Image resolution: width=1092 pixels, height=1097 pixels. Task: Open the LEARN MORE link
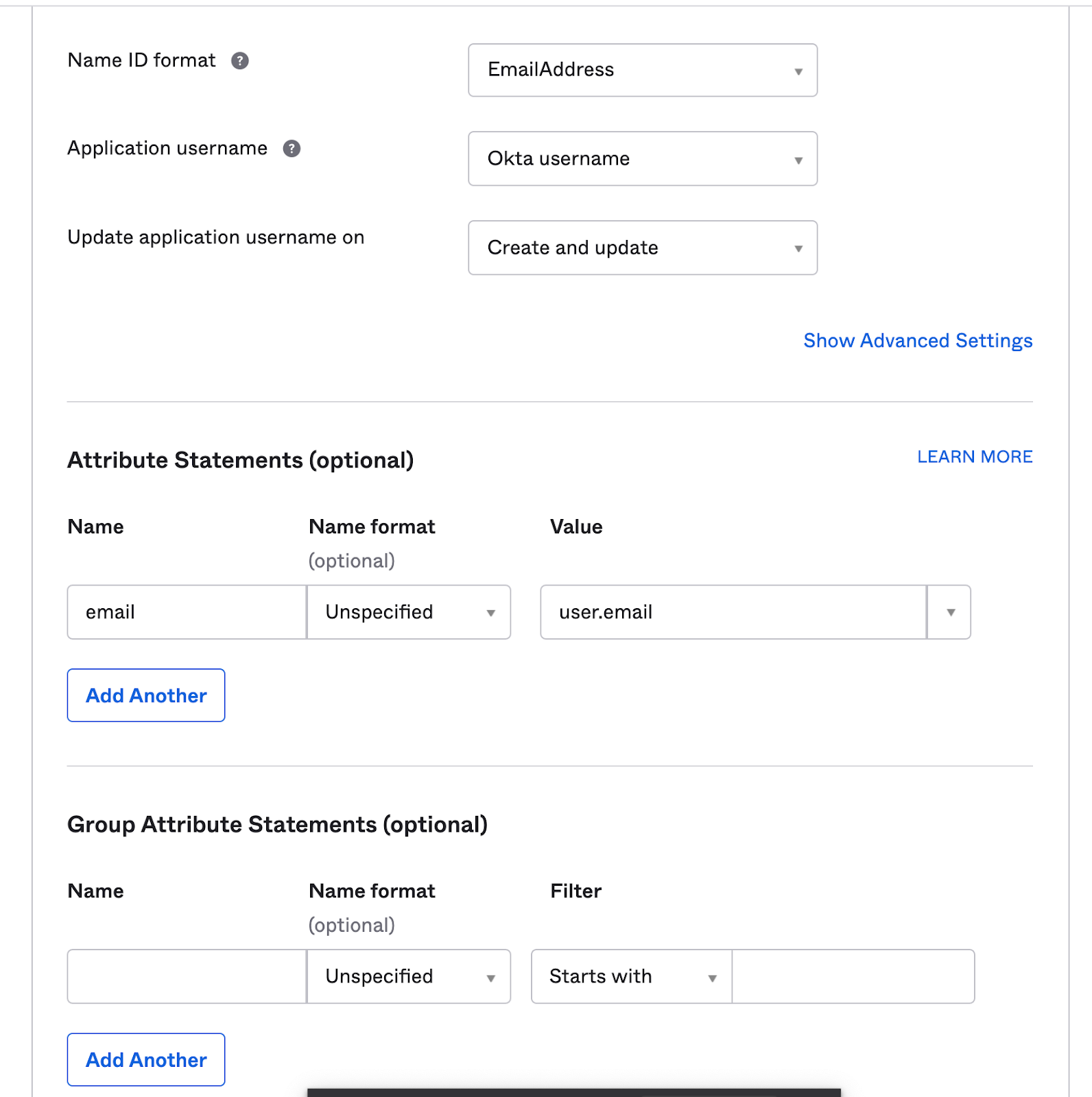click(974, 457)
